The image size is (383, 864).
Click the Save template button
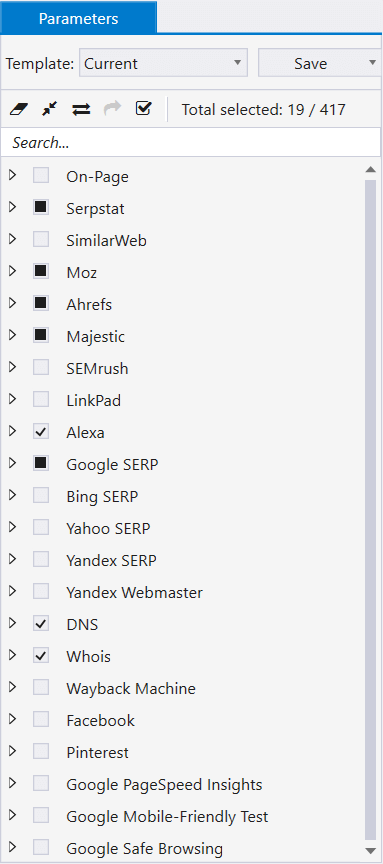pyautogui.click(x=310, y=63)
